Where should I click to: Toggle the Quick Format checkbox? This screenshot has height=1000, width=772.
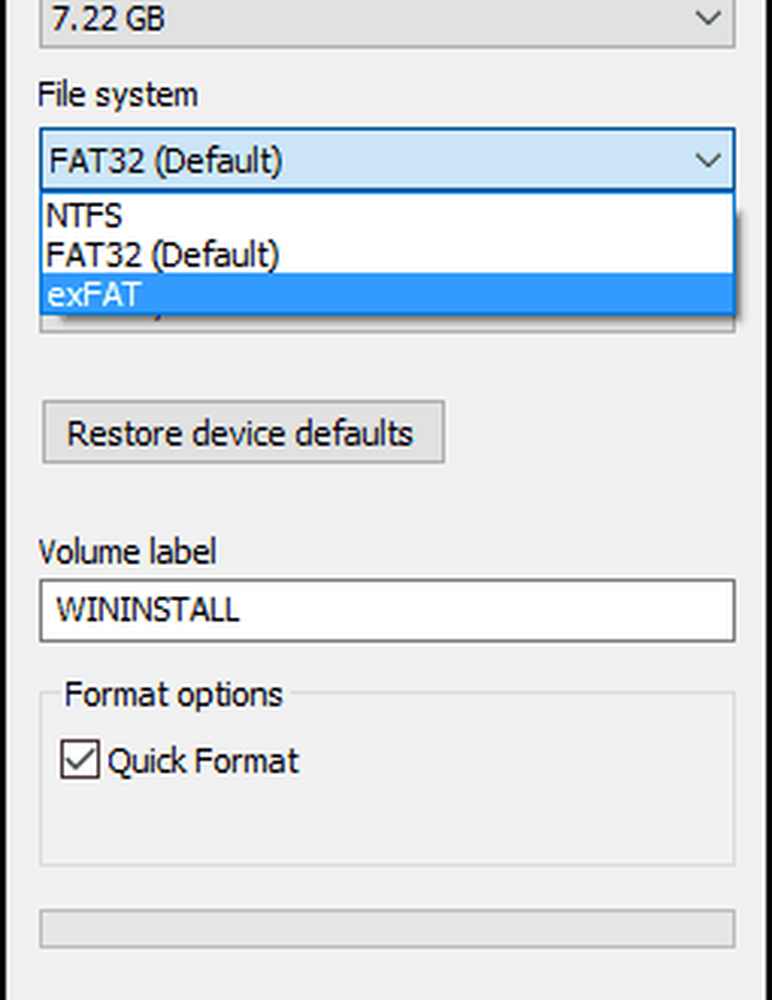pyautogui.click(x=81, y=761)
